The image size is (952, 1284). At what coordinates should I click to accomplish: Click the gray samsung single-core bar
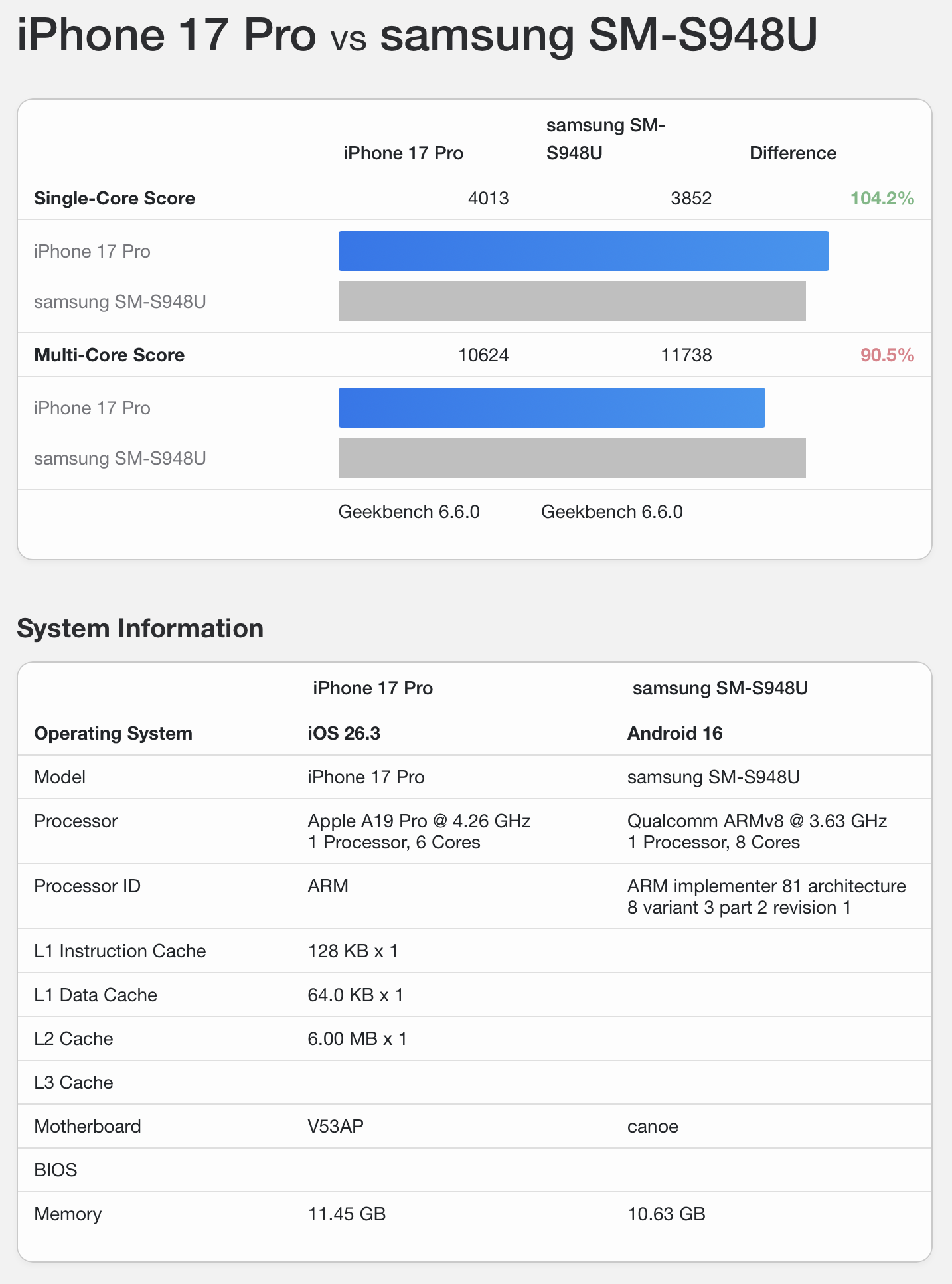[x=572, y=301]
